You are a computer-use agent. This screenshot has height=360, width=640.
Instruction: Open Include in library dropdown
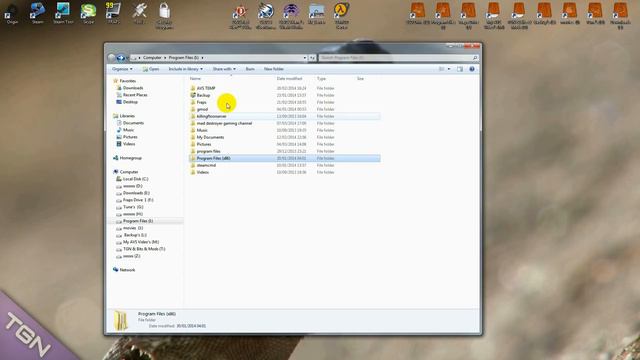click(x=185, y=69)
